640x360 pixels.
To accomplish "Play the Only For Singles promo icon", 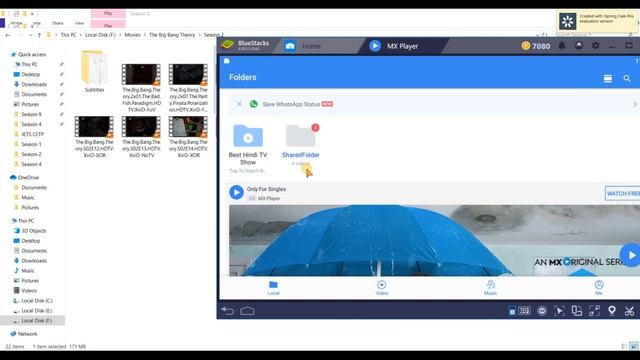I will [x=236, y=192].
